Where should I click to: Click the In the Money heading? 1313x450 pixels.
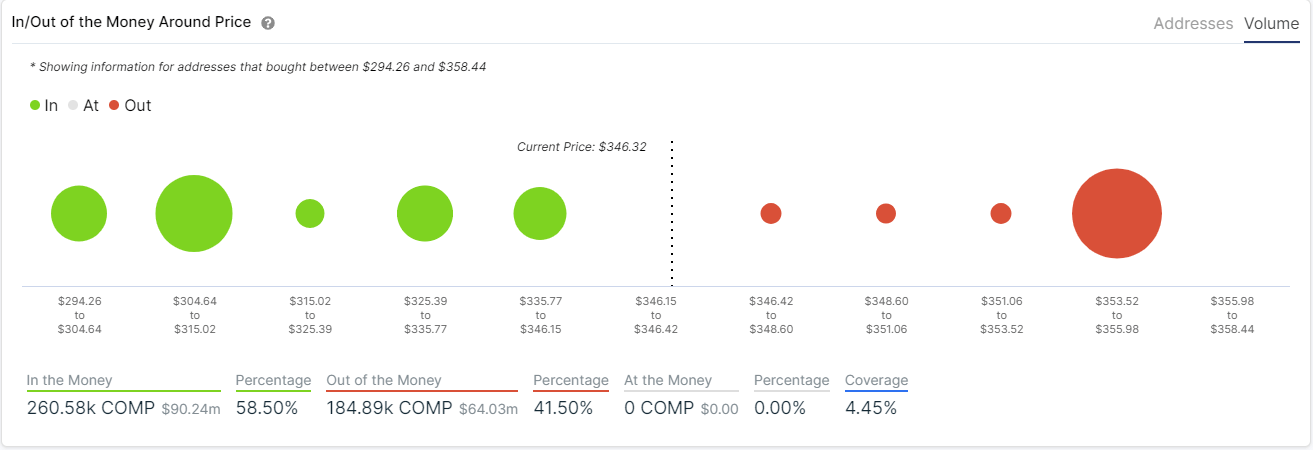pyautogui.click(x=70, y=380)
